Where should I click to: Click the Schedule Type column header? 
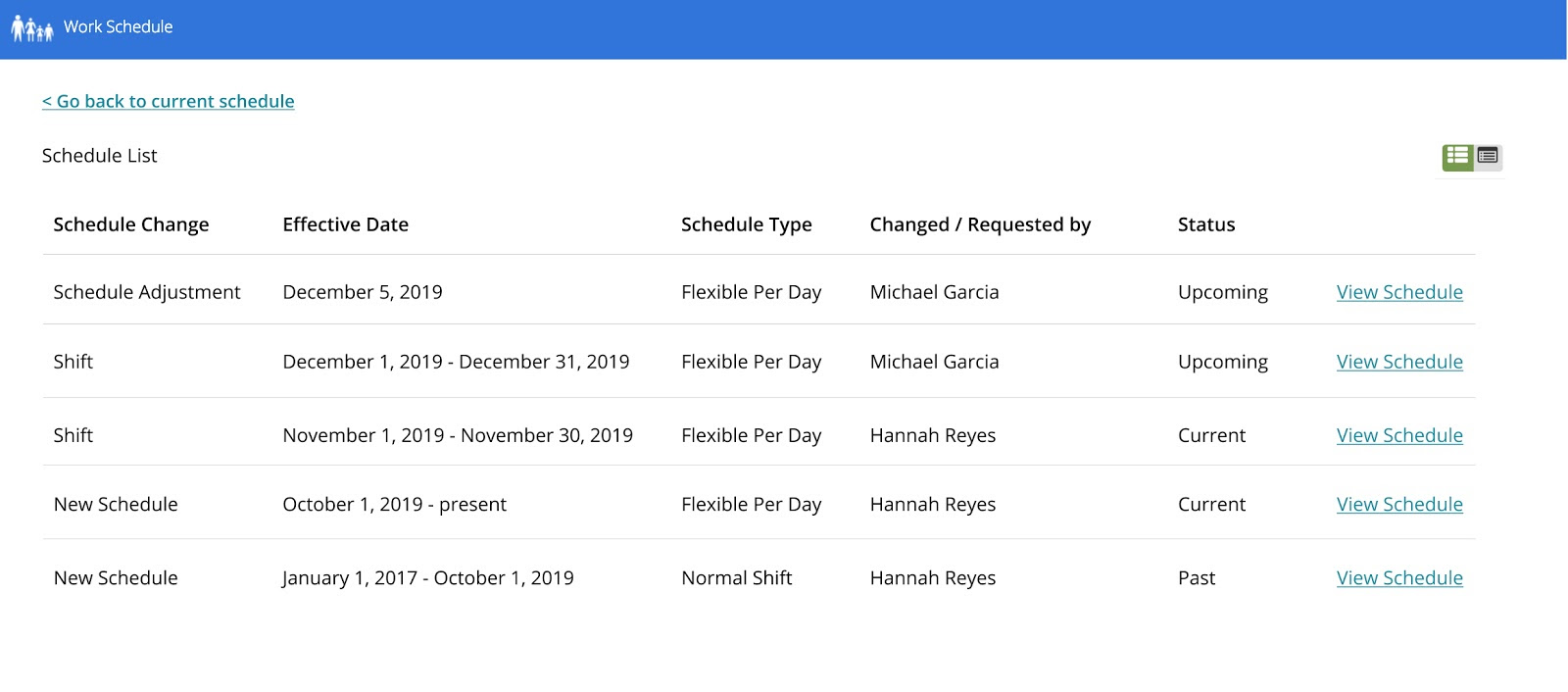(746, 224)
